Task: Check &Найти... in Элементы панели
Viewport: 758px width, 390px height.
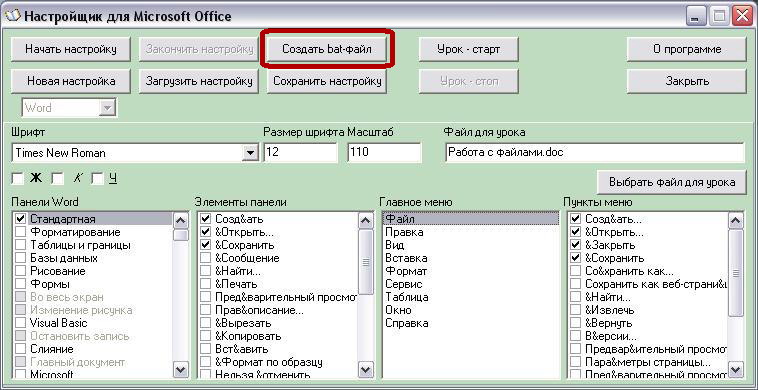Action: click(x=205, y=271)
